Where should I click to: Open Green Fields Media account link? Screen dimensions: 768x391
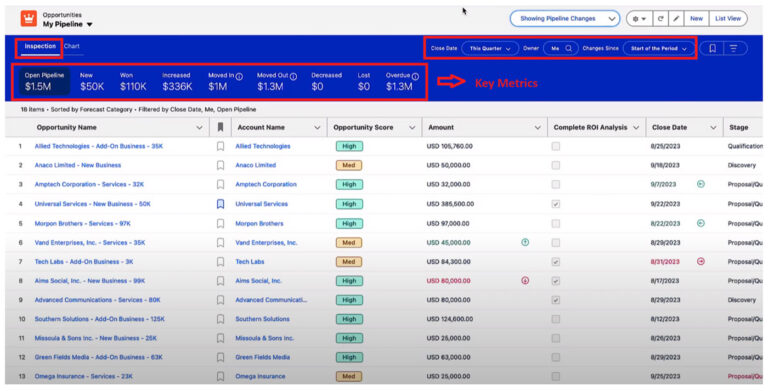pyautogui.click(x=263, y=357)
